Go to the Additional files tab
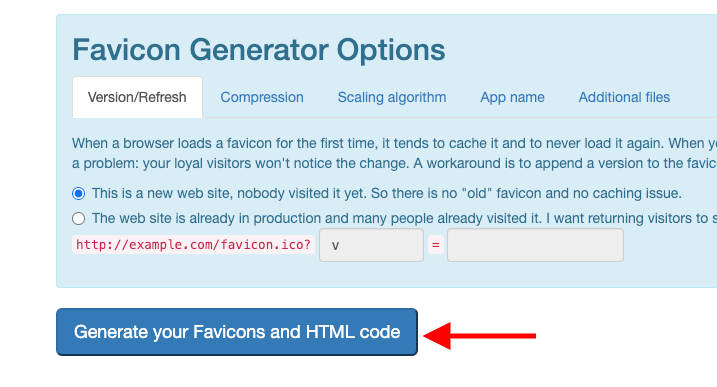The width and height of the screenshot is (717, 387). point(624,97)
